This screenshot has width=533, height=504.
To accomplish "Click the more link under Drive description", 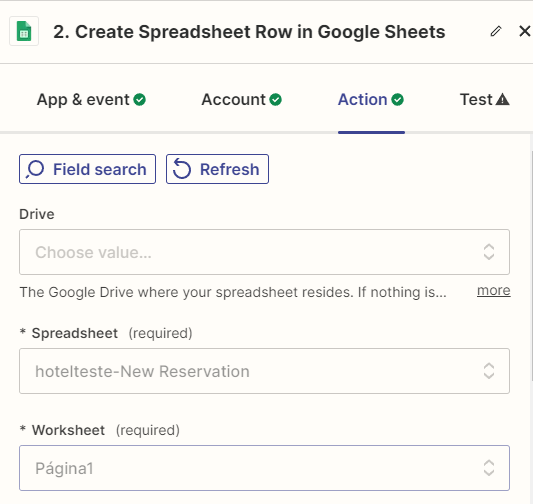I will pyautogui.click(x=494, y=291).
